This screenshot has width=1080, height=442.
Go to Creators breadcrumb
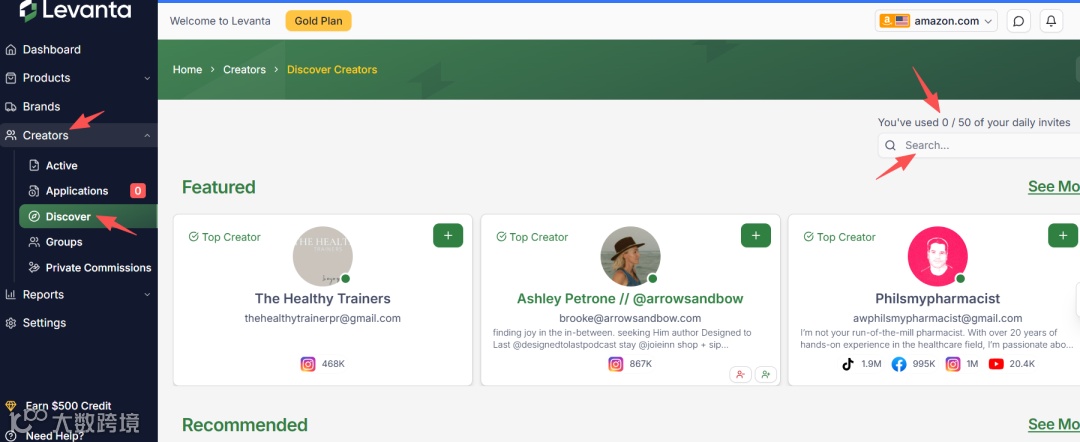coord(244,70)
